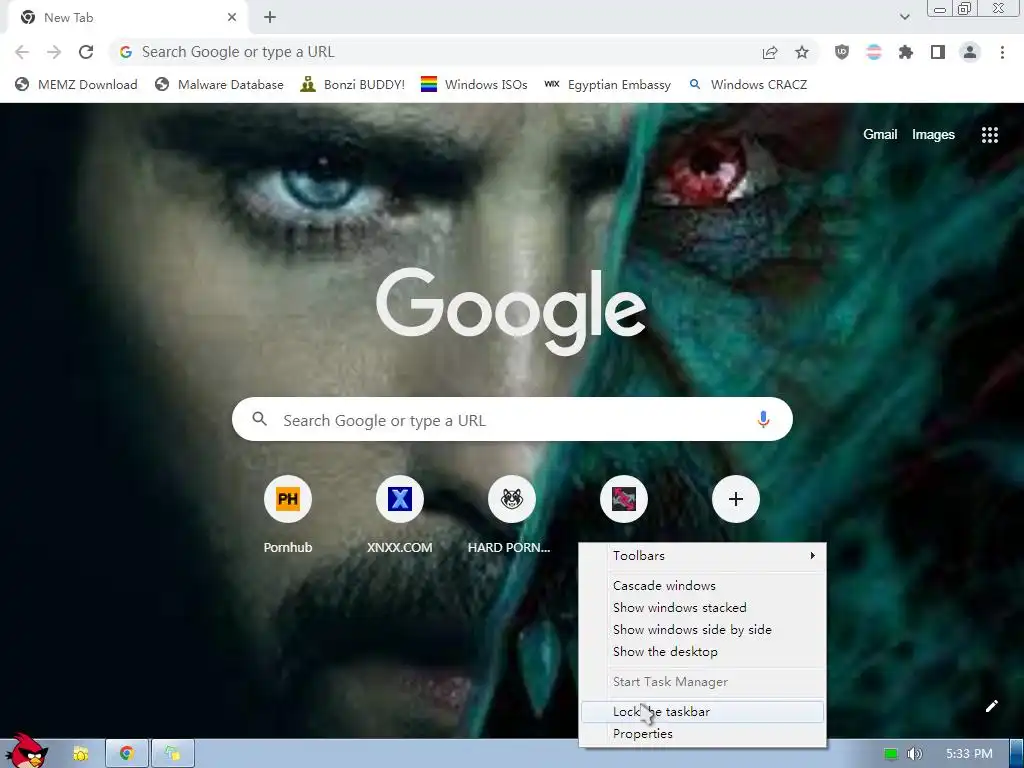Open the Angry Birds start button
The height and width of the screenshot is (768, 1024).
tap(27, 750)
